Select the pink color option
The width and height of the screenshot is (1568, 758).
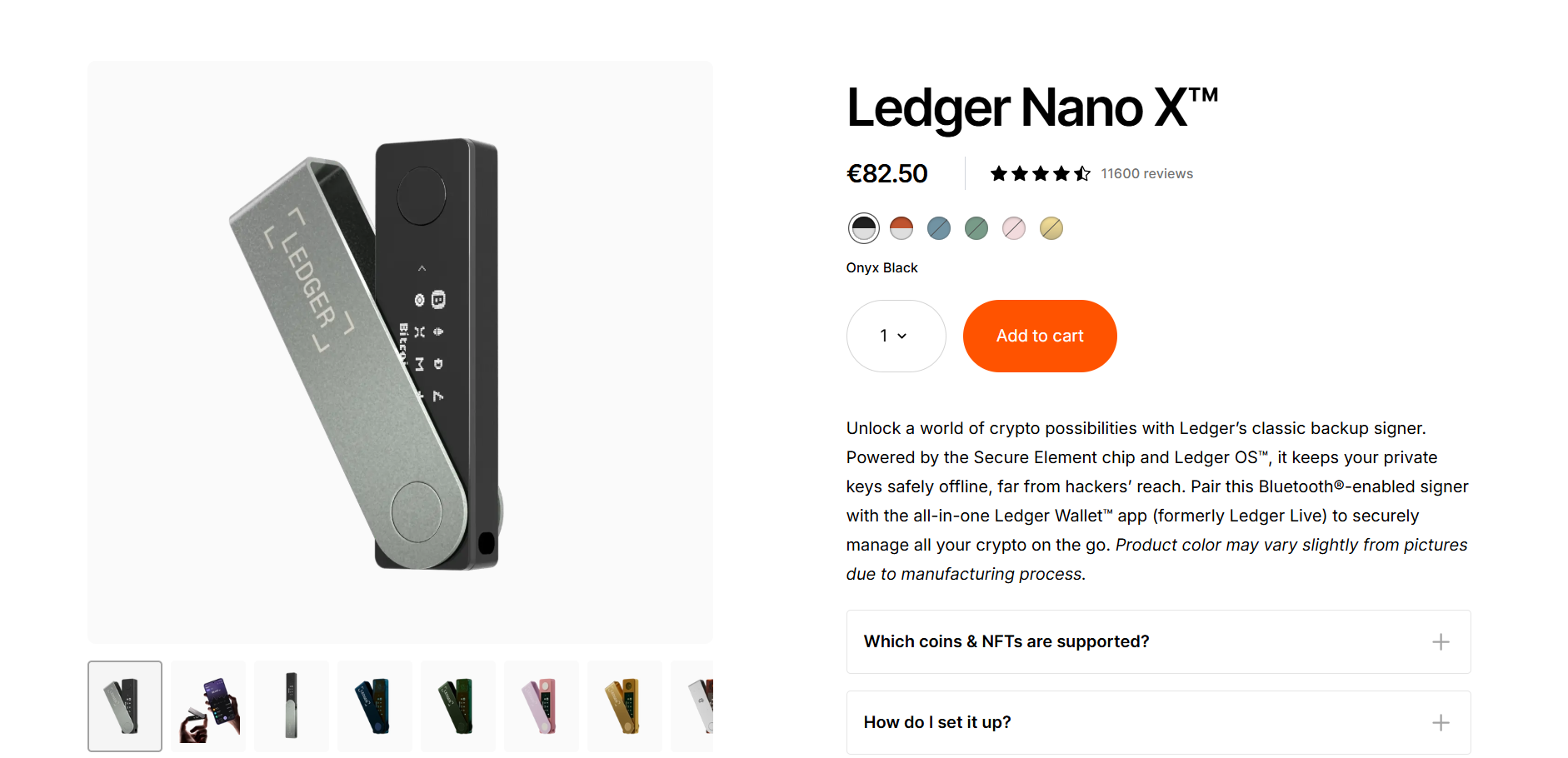pos(1014,227)
